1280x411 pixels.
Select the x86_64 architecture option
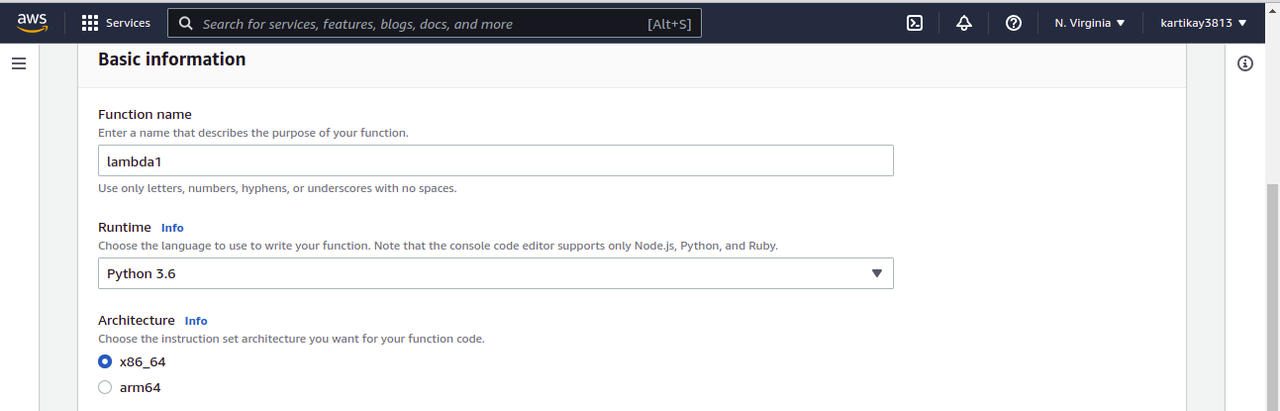pos(105,361)
